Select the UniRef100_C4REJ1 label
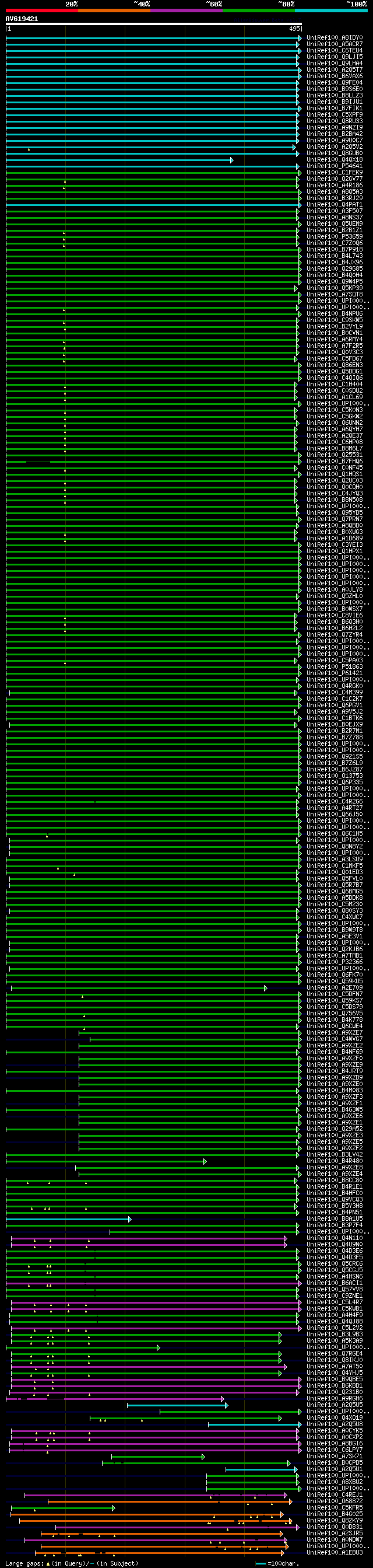The height and width of the screenshot is (1568, 373). pos(335,1496)
